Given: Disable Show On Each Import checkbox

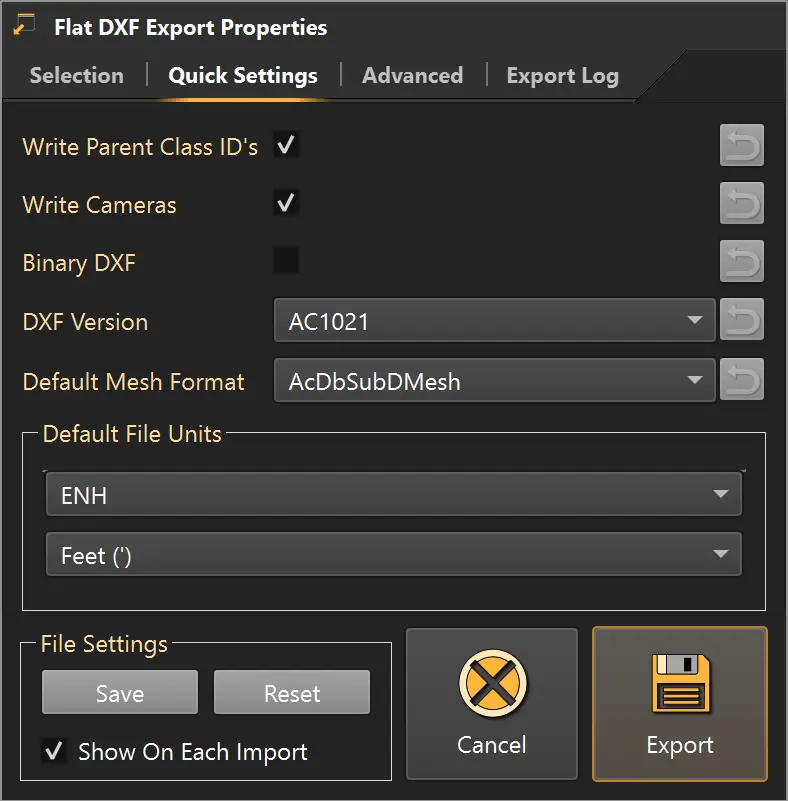Looking at the screenshot, I should pyautogui.click(x=54, y=751).
